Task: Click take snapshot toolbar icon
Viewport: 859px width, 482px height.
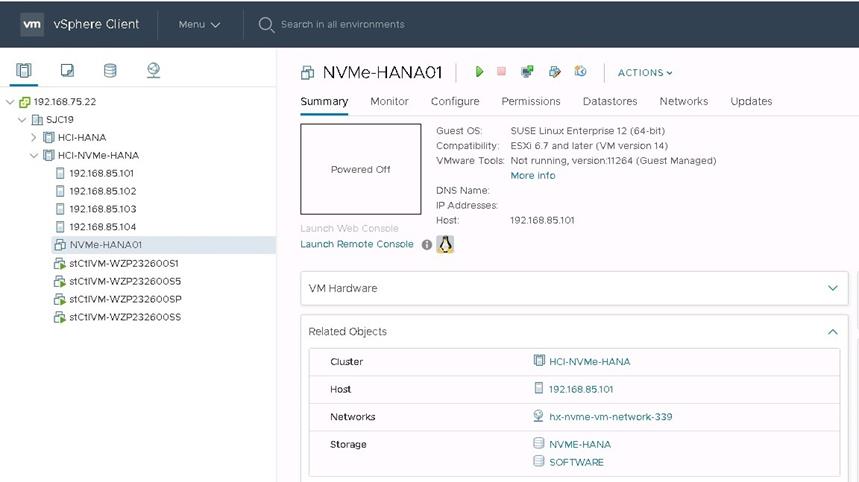Action: tap(580, 71)
